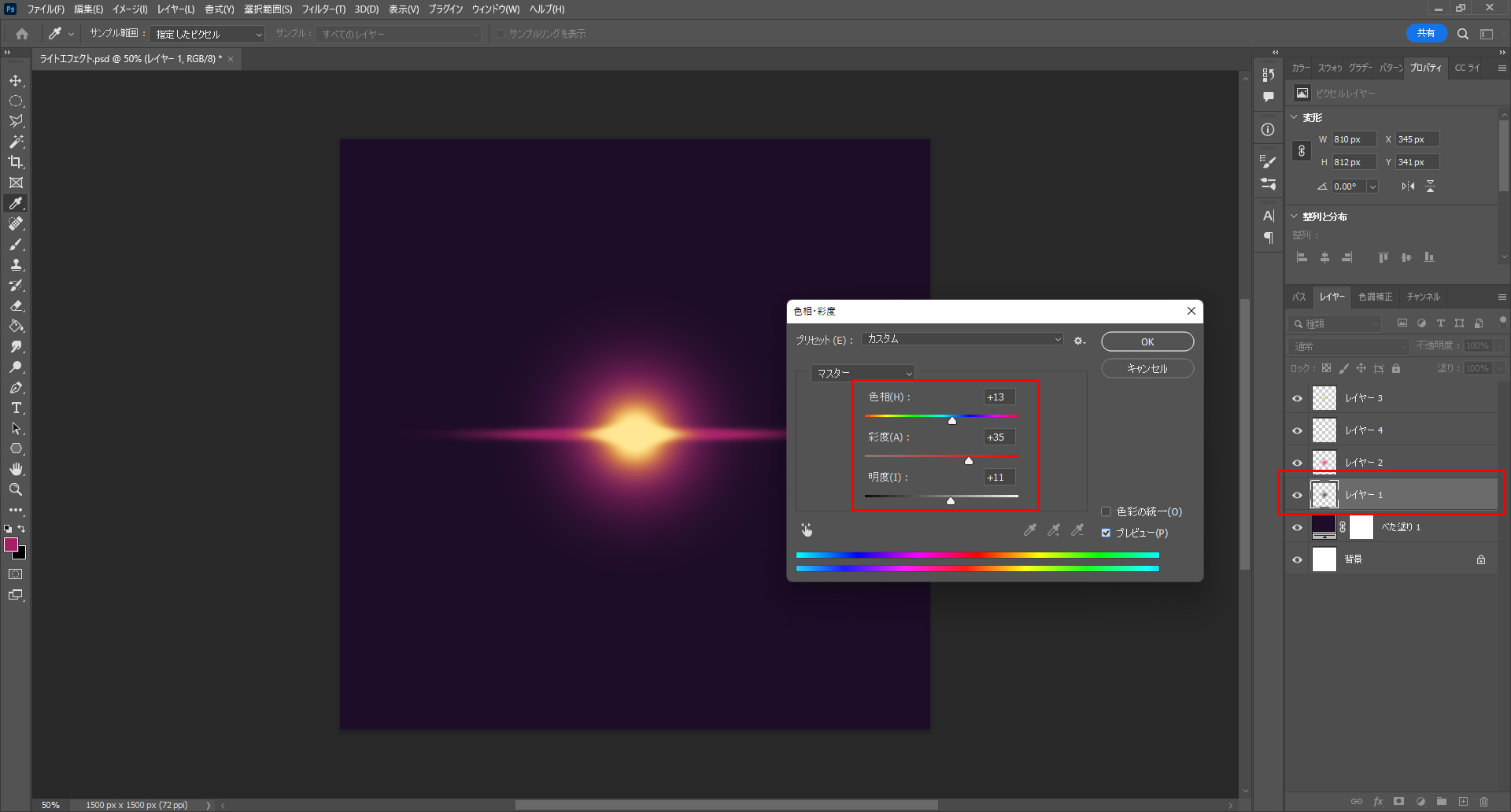The width and height of the screenshot is (1511, 812).
Task: Enable the 色彩の統一 checkbox
Action: pos(1106,511)
